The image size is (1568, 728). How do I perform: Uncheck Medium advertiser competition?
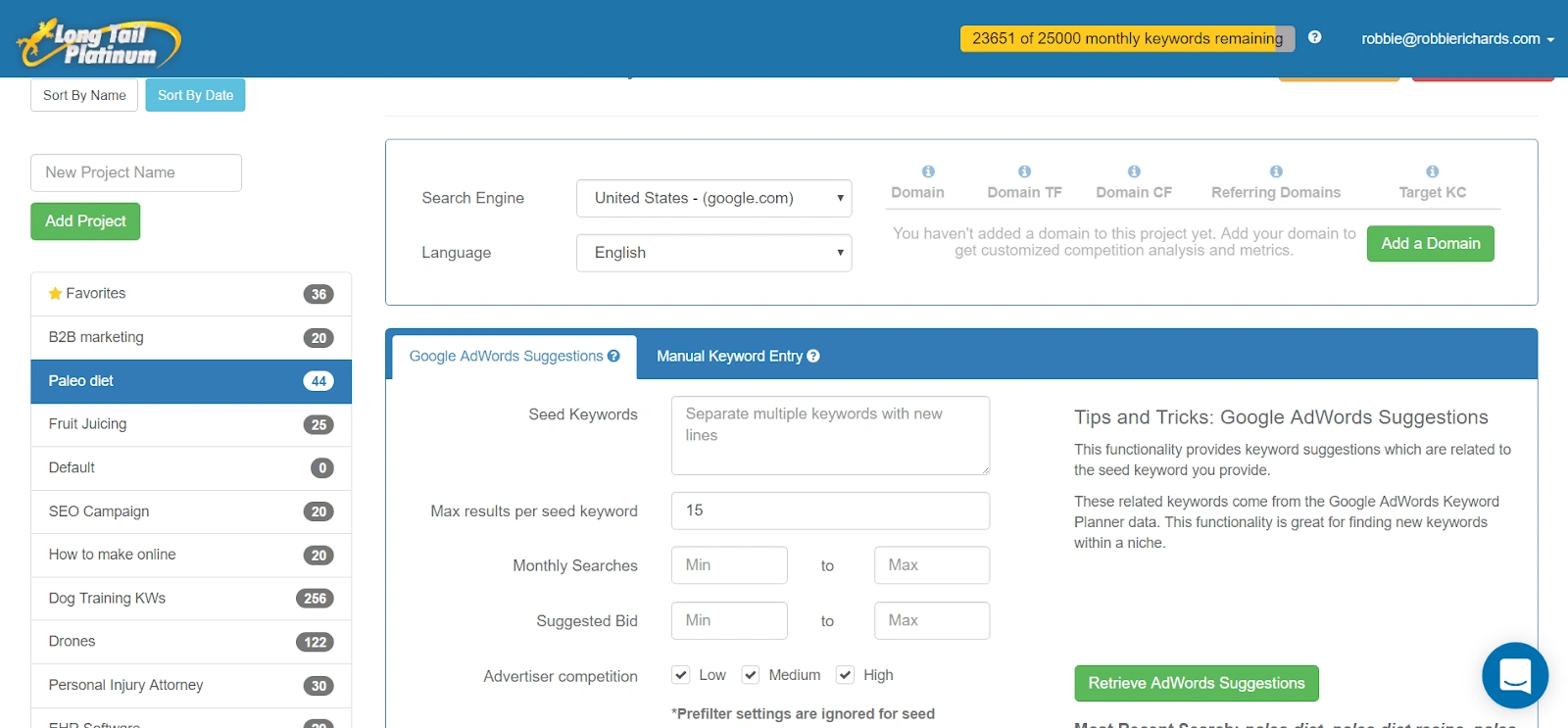tap(751, 675)
